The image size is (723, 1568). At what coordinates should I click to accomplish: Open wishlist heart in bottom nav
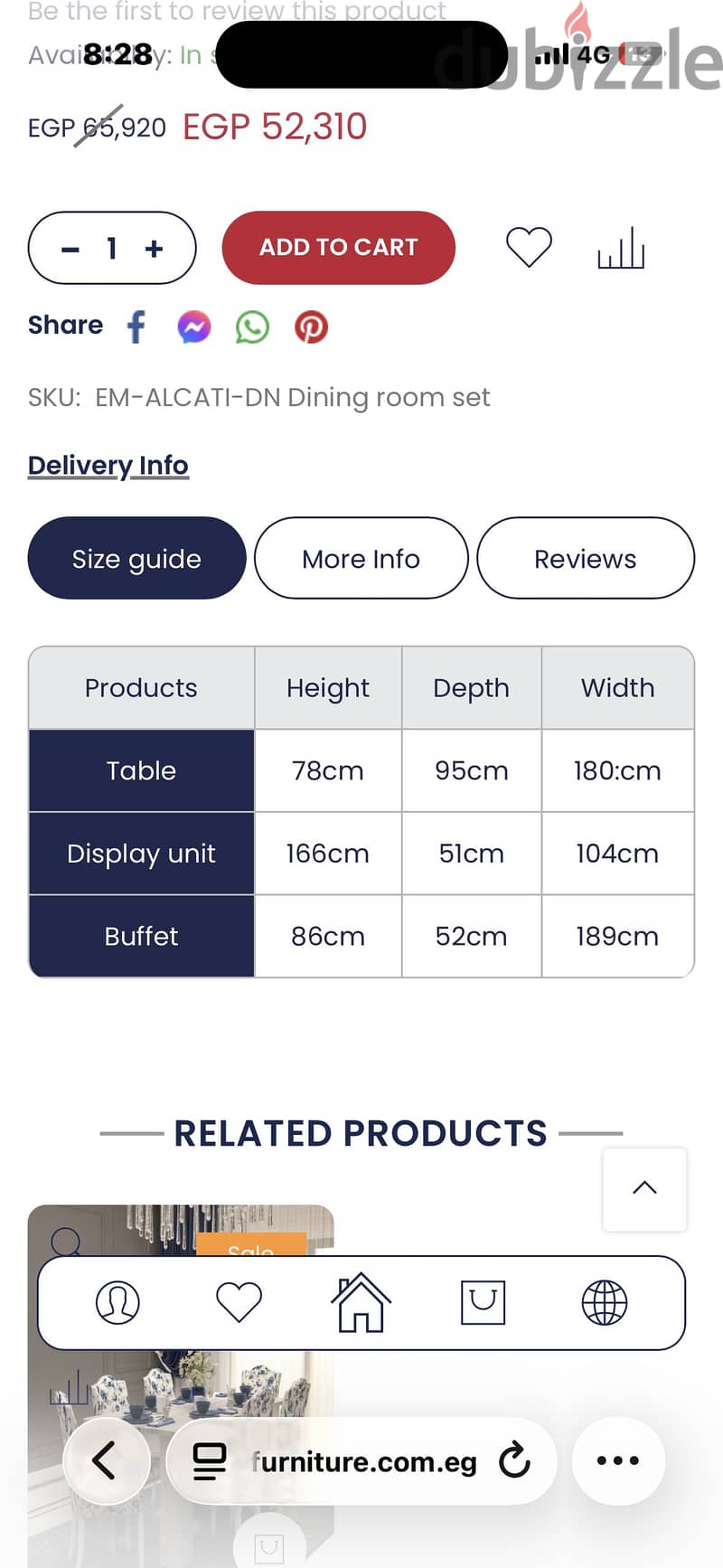[239, 1303]
